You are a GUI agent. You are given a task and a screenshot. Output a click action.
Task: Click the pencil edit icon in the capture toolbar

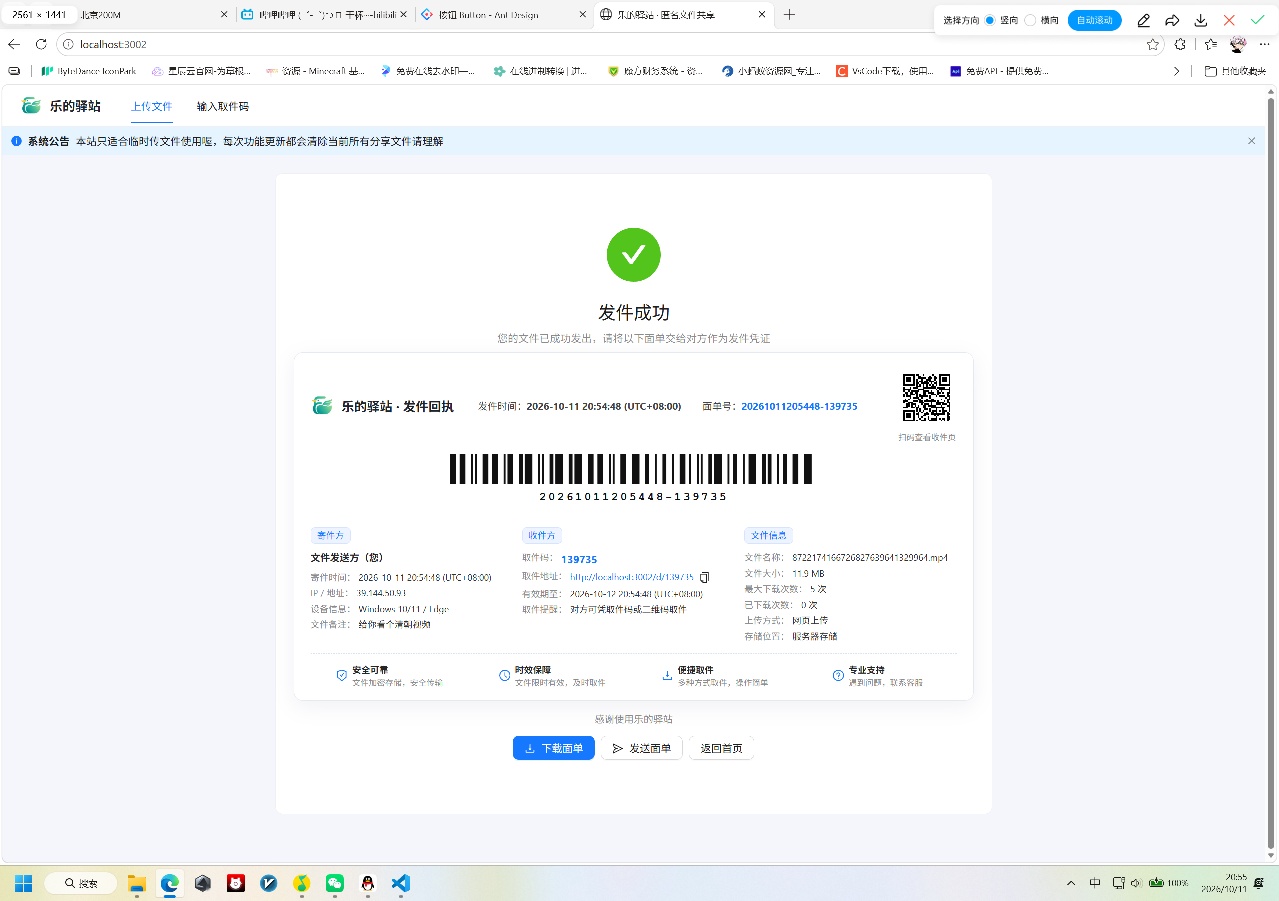(x=1144, y=20)
